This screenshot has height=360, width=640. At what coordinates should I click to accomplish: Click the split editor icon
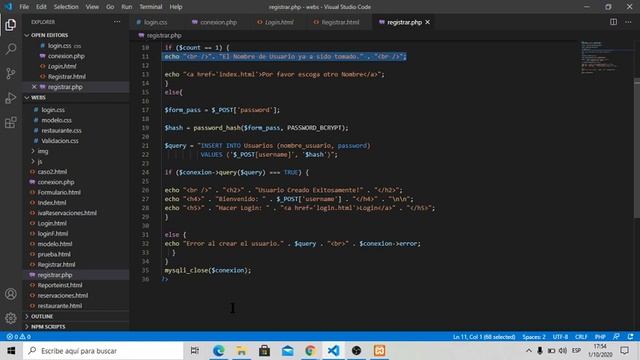613,22
